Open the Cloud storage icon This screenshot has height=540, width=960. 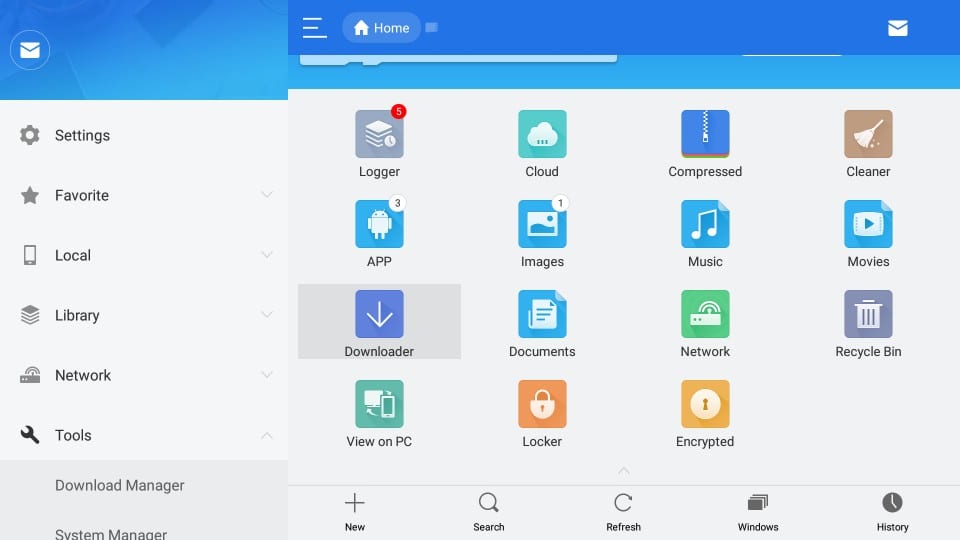542,134
